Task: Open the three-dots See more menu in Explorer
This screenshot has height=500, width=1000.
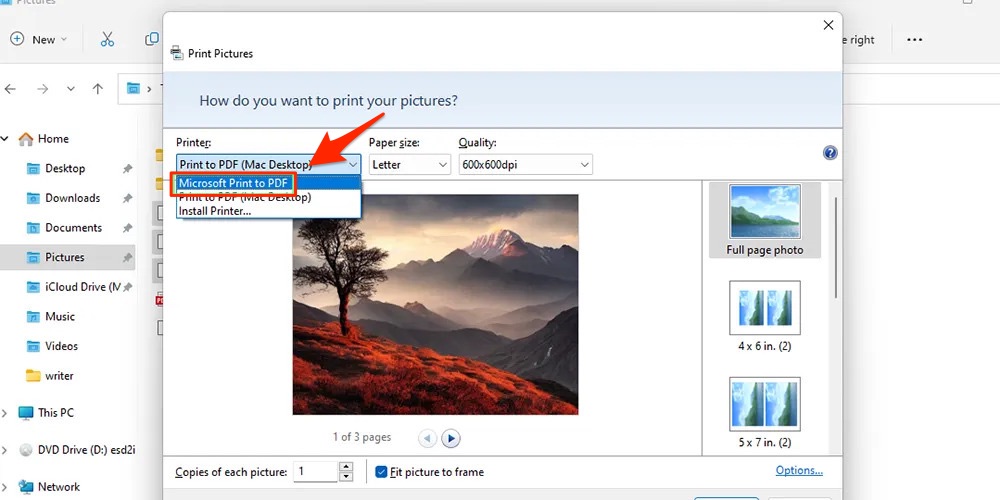Action: tap(915, 40)
